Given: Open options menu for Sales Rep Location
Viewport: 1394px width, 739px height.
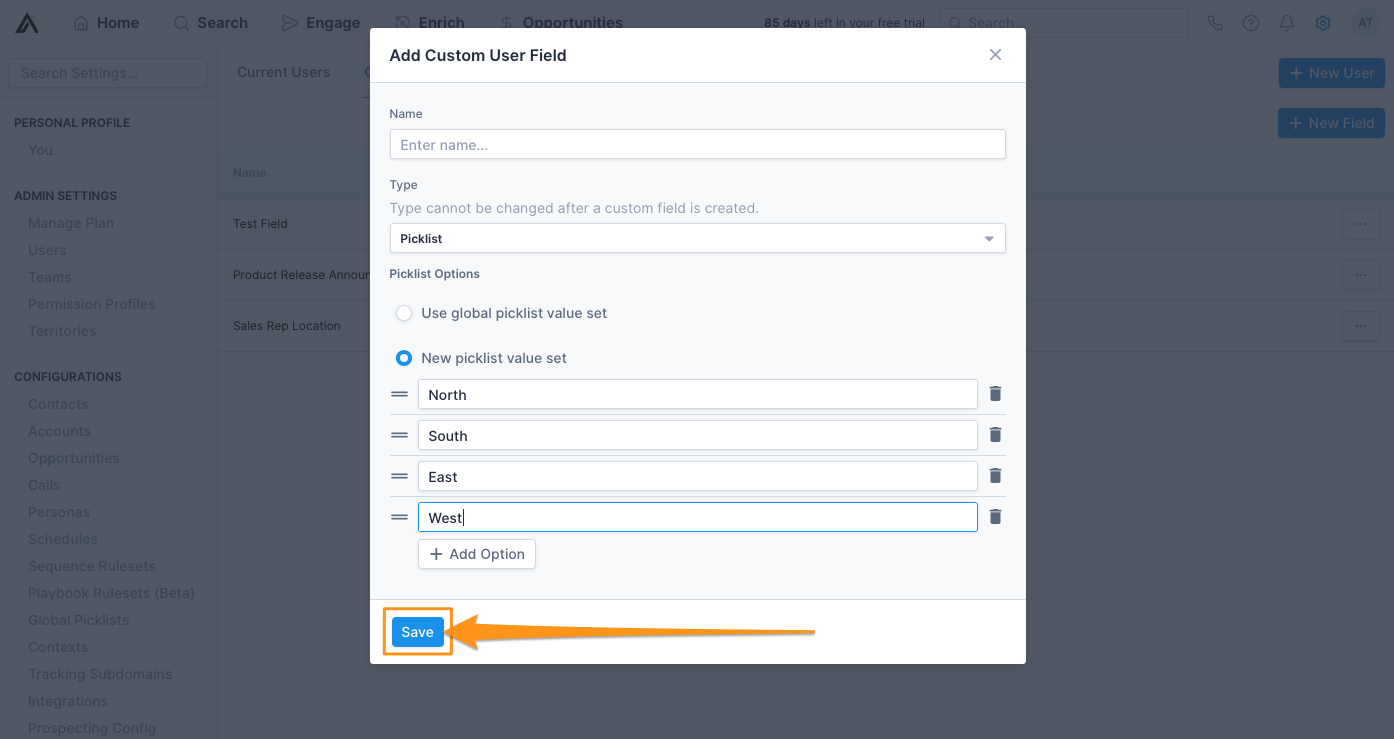Looking at the screenshot, I should click(x=1360, y=326).
